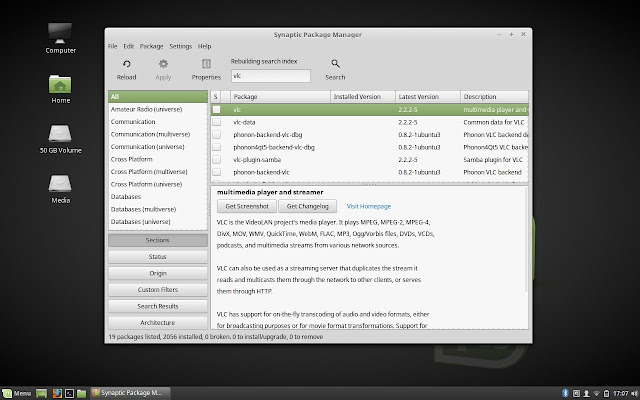Image resolution: width=640 pixels, height=400 pixels.
Task: Select Communication (universe) section
Action: 158,147
